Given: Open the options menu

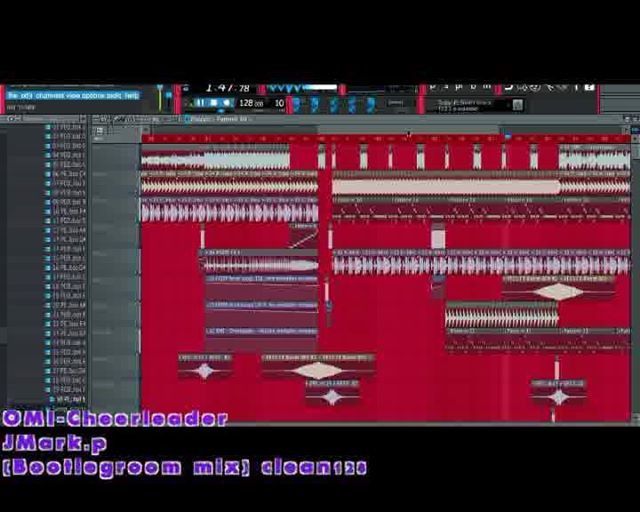Looking at the screenshot, I should pos(93,96).
